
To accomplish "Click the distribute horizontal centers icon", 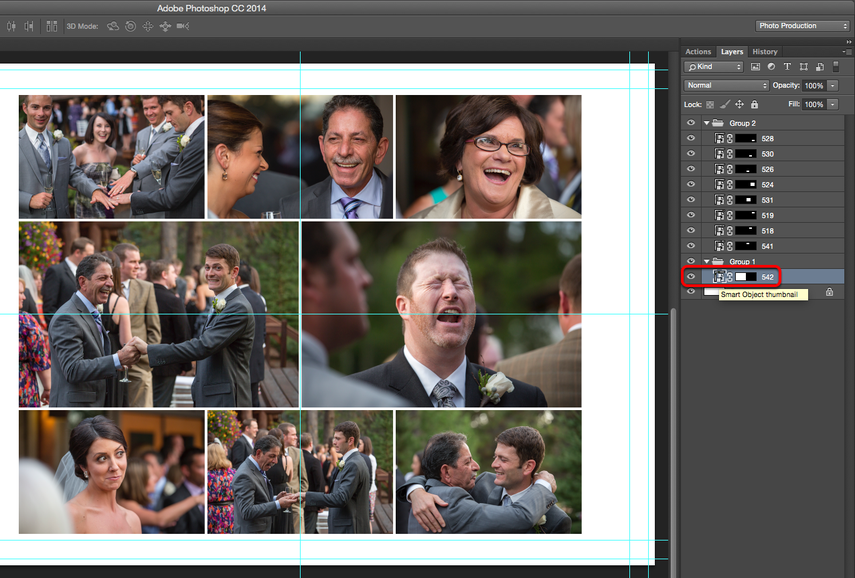I will [11, 26].
